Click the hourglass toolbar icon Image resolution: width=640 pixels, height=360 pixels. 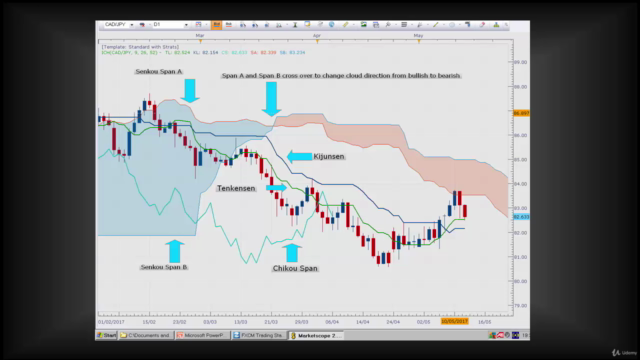coord(295,25)
